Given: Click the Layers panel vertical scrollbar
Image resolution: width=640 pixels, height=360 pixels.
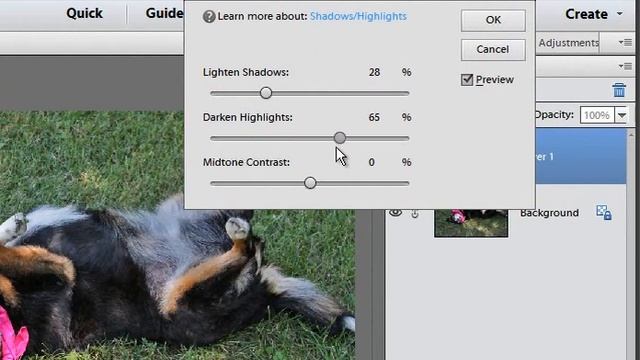Looking at the screenshot, I should 631,245.
